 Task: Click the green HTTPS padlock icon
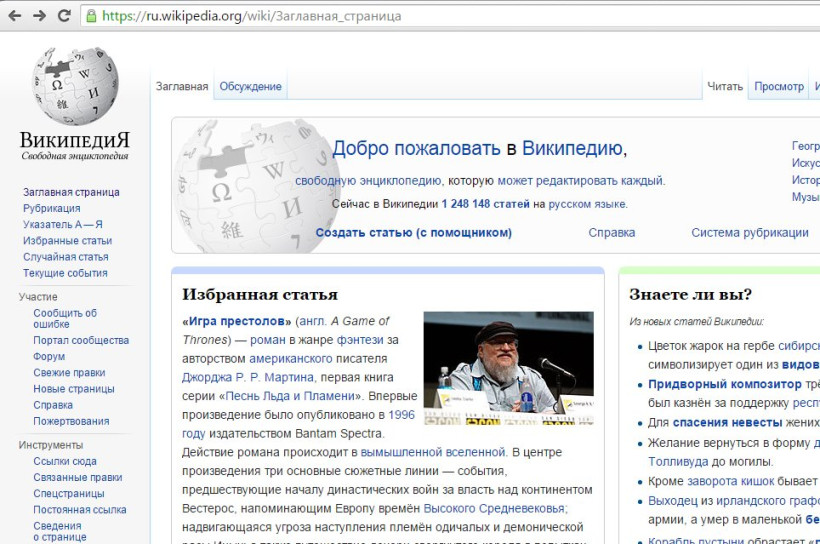91,16
